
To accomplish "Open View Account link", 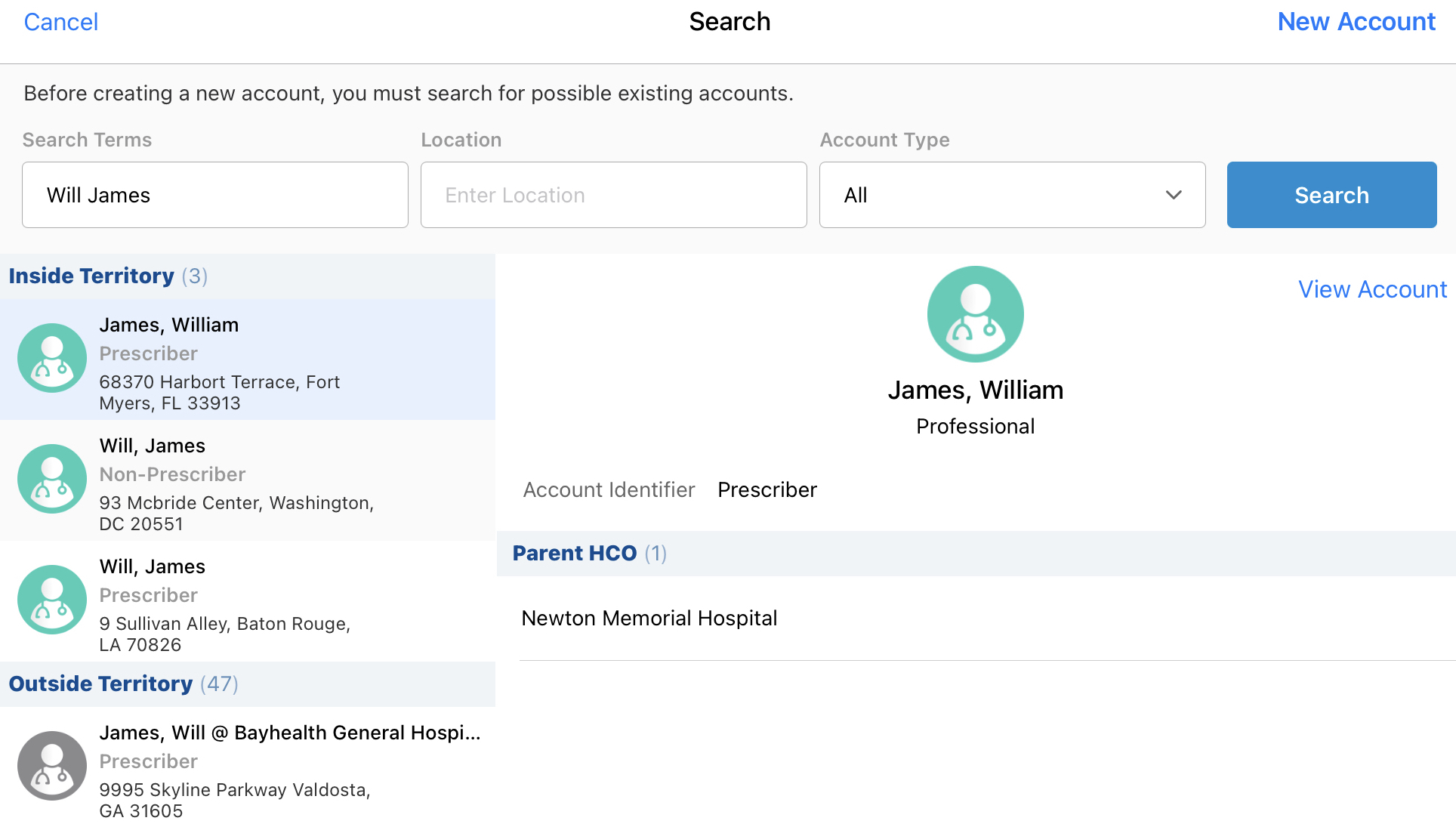I will (x=1372, y=289).
